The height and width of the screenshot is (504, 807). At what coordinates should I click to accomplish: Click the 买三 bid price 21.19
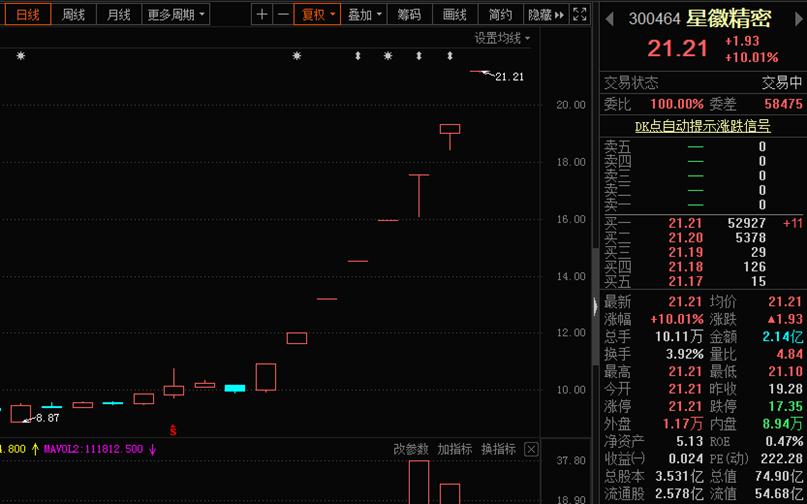tap(685, 252)
